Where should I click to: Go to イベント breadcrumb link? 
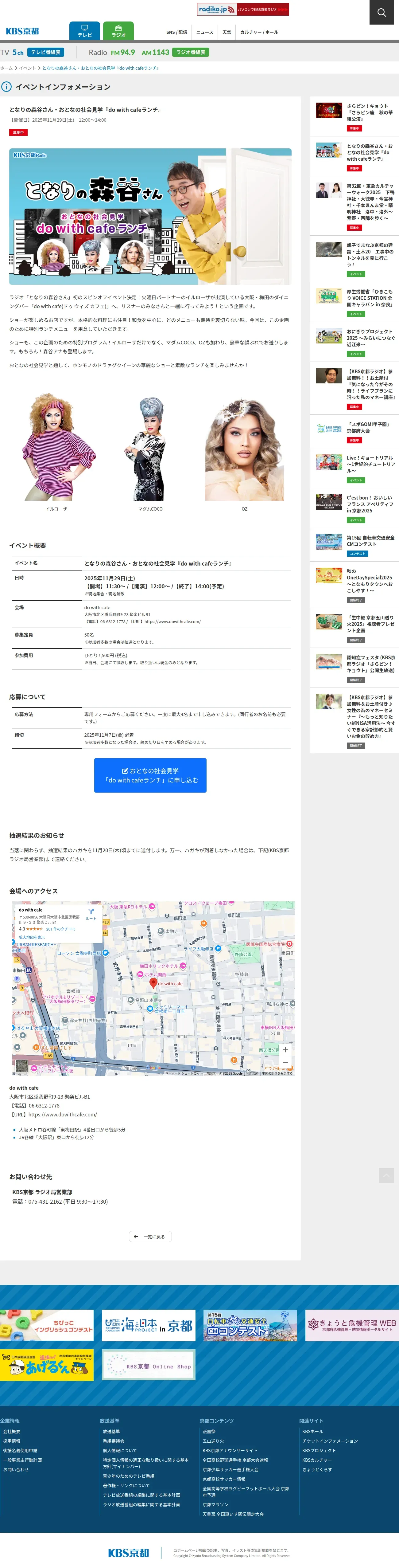(x=27, y=68)
